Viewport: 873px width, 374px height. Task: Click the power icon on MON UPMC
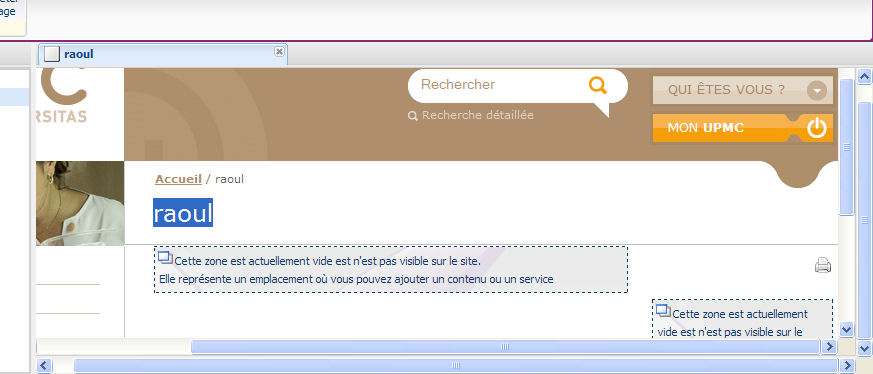816,128
